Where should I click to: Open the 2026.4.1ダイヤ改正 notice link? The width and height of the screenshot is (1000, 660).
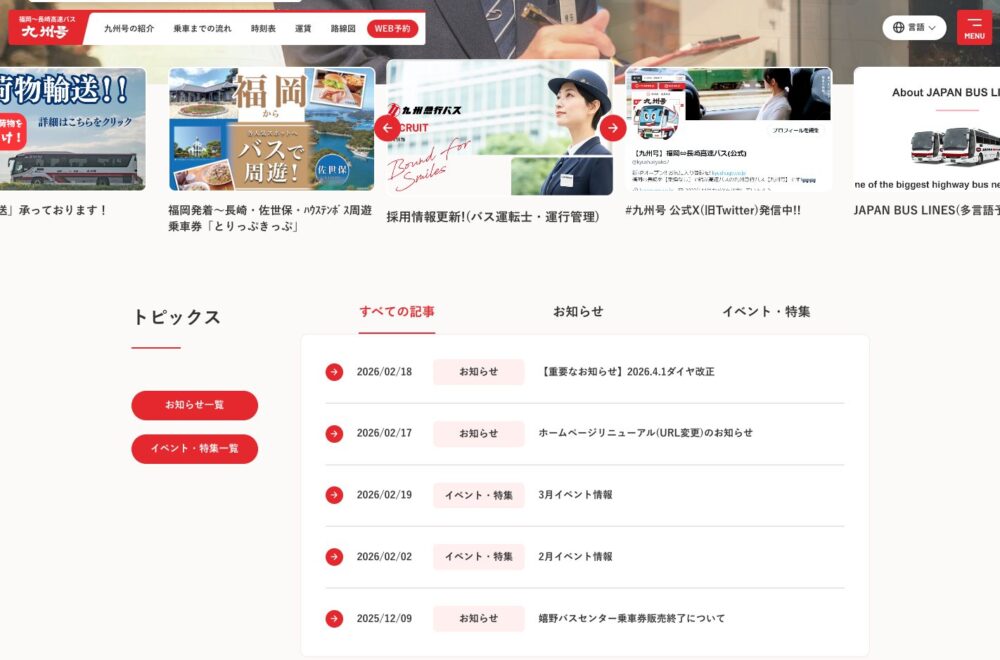(627, 372)
